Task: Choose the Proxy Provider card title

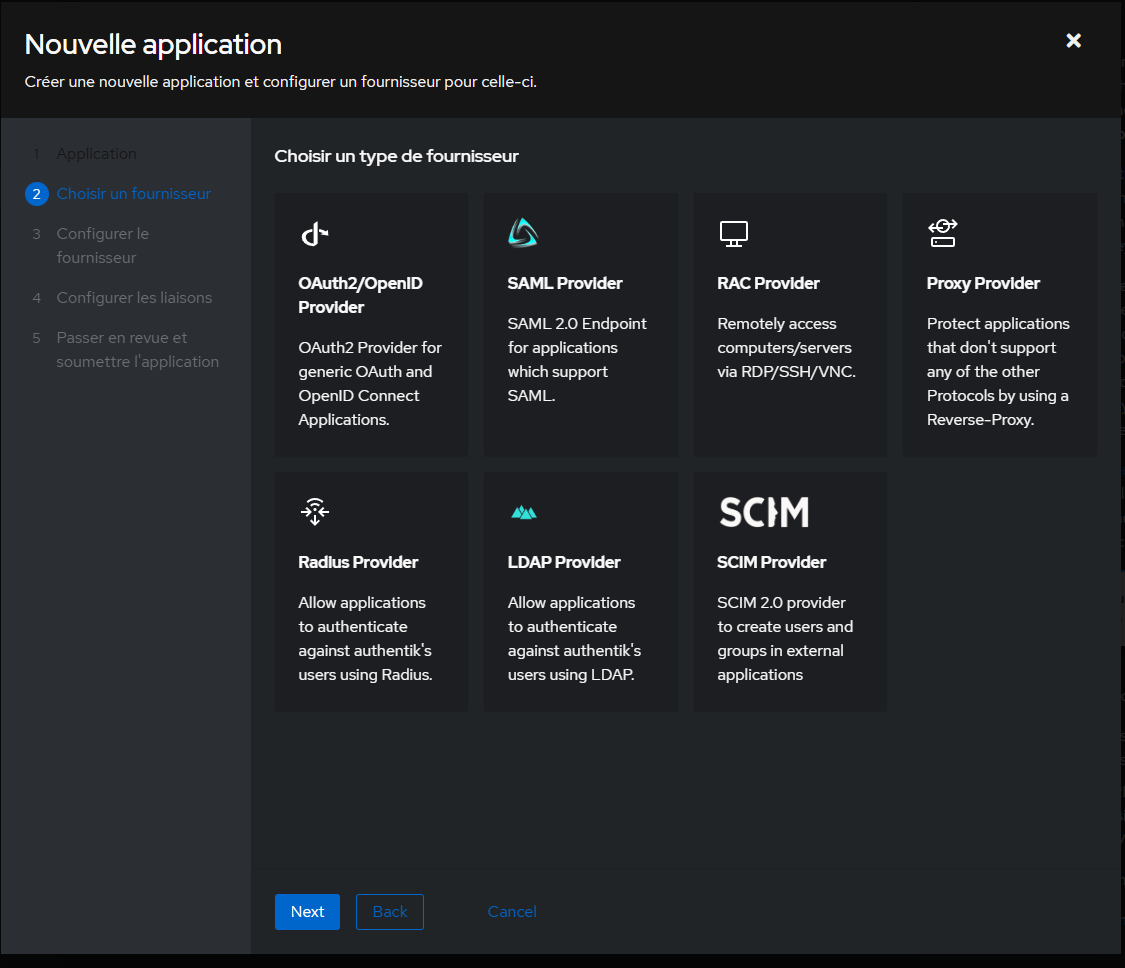Action: click(x=983, y=283)
